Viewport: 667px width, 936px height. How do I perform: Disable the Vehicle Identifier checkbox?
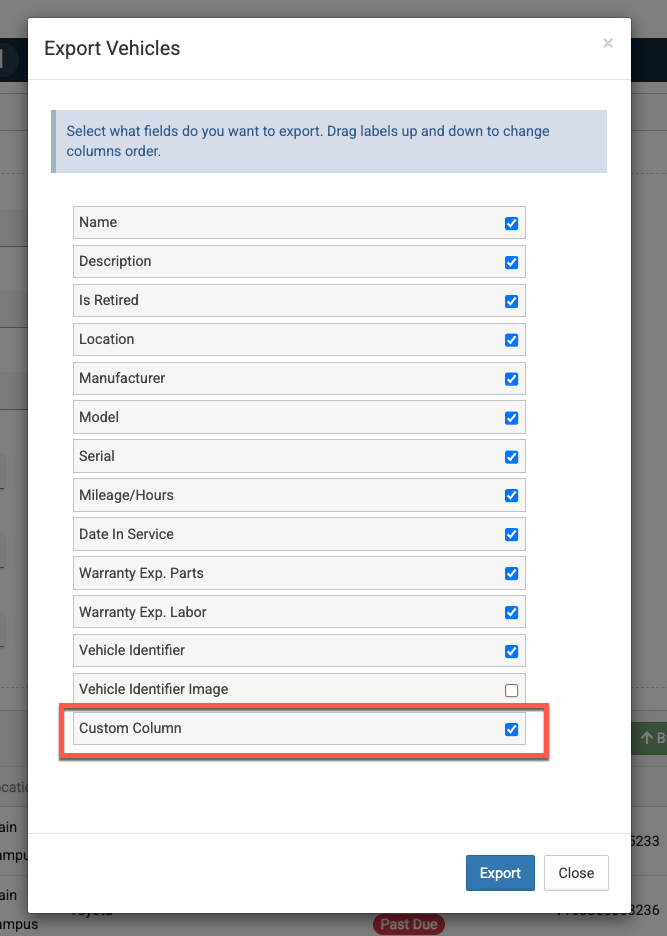pos(511,652)
